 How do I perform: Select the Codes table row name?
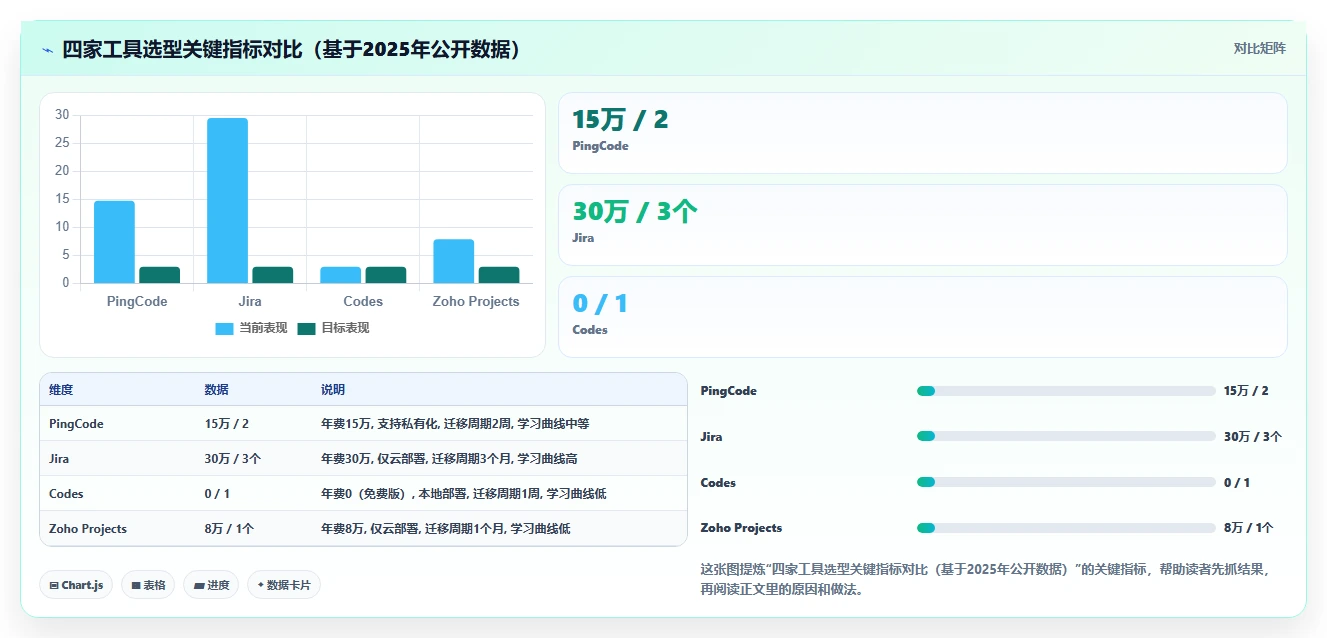click(x=66, y=494)
